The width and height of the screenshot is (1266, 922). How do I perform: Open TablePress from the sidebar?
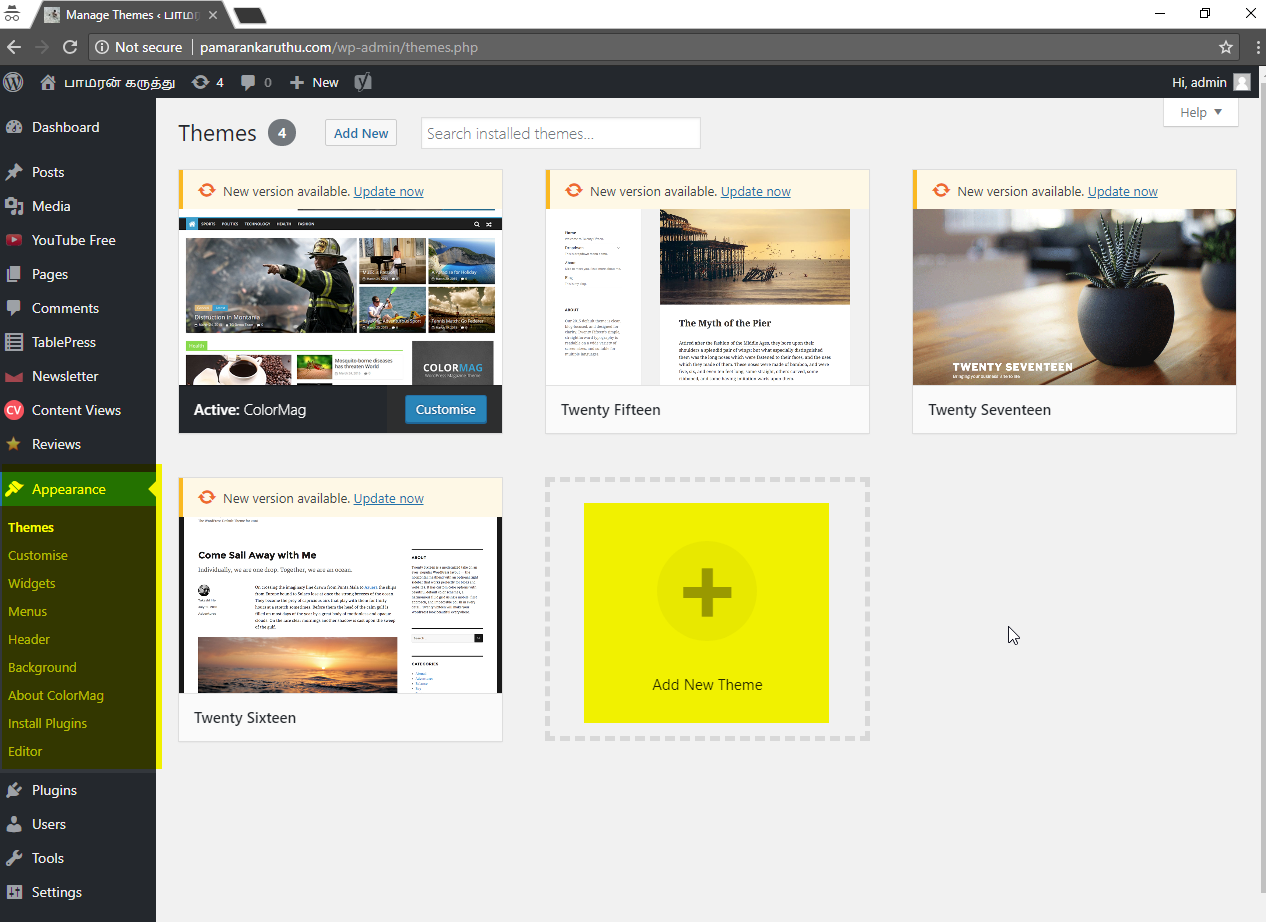pos(63,342)
